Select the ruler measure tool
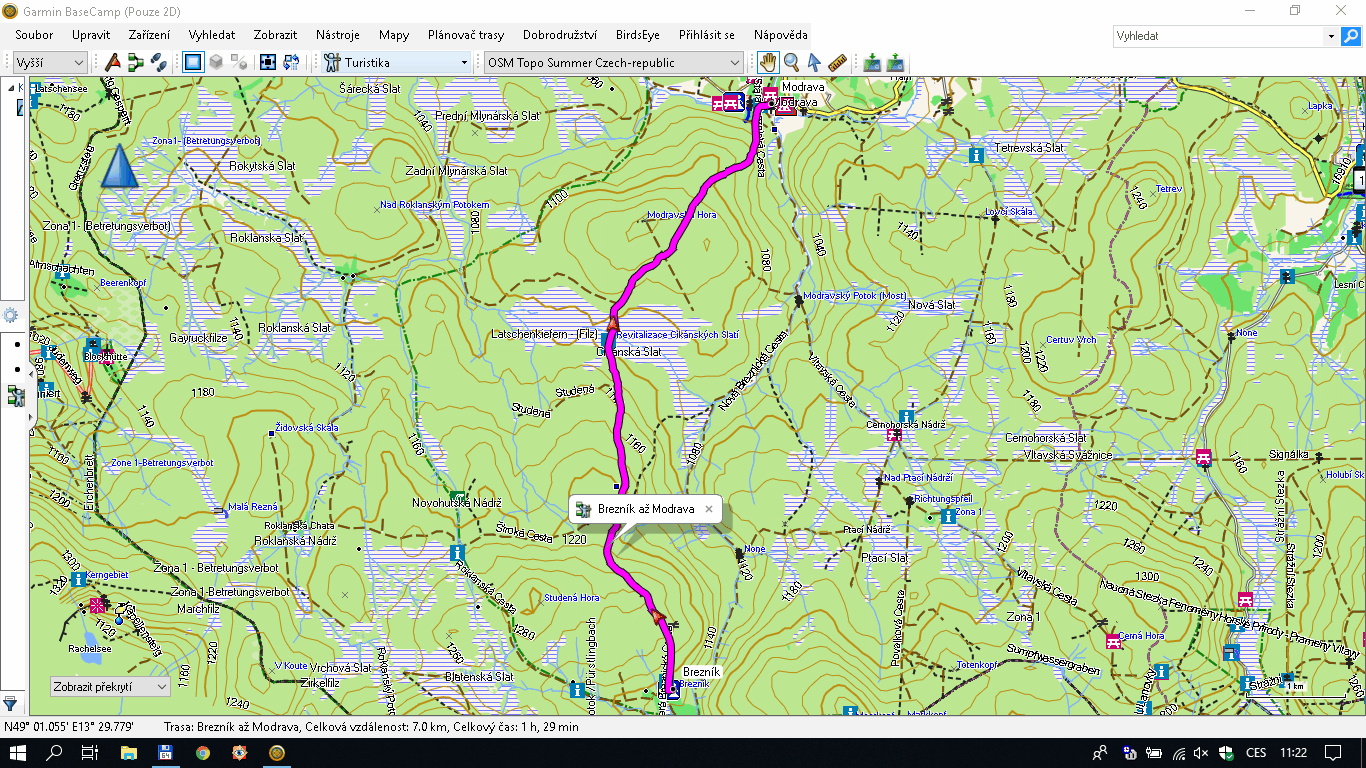The width and height of the screenshot is (1366, 768). tap(837, 62)
